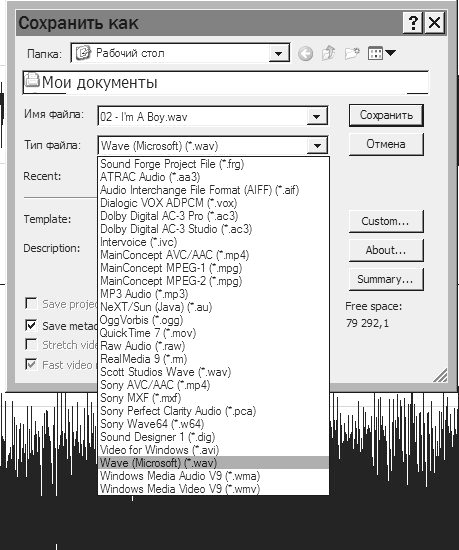Click the Сохранить button
Viewport: 459px width, 550px height.
click(386, 115)
